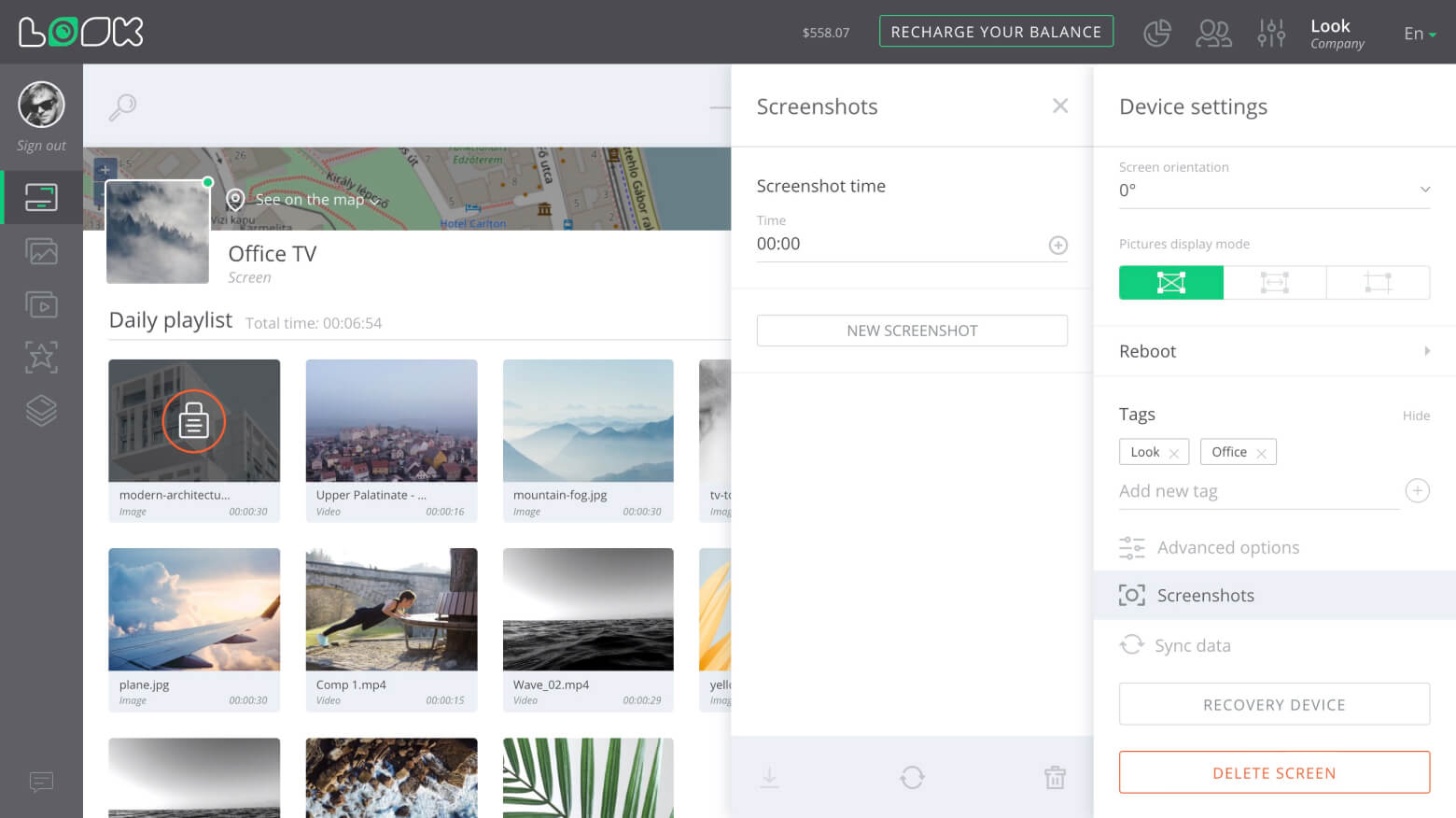Open the Look logo home
The height and width of the screenshot is (818, 1456).
(x=81, y=32)
